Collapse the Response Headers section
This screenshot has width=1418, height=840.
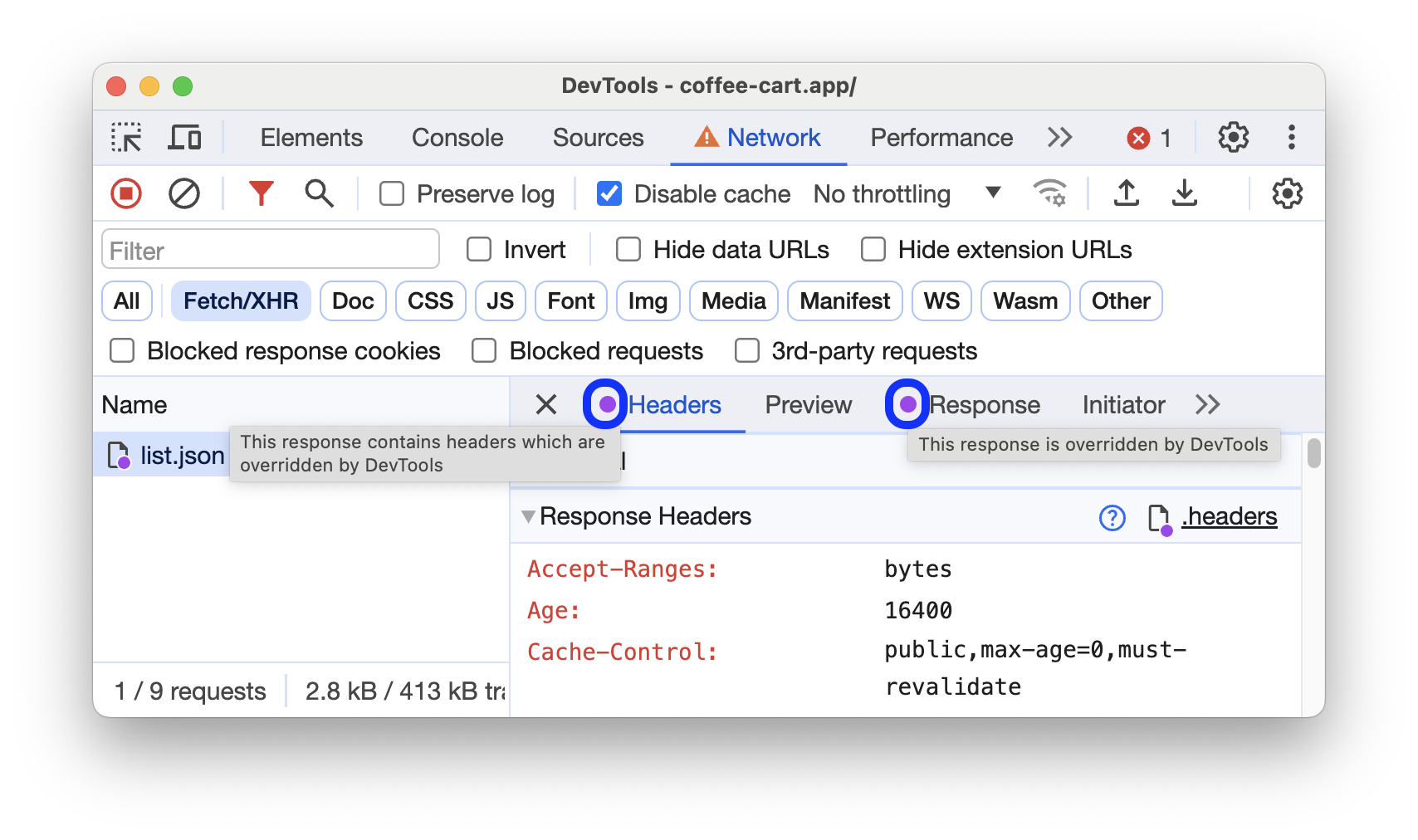(529, 515)
